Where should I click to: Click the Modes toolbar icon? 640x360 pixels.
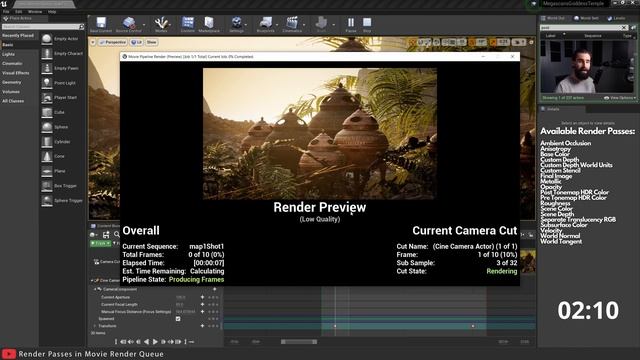pyautogui.click(x=161, y=22)
